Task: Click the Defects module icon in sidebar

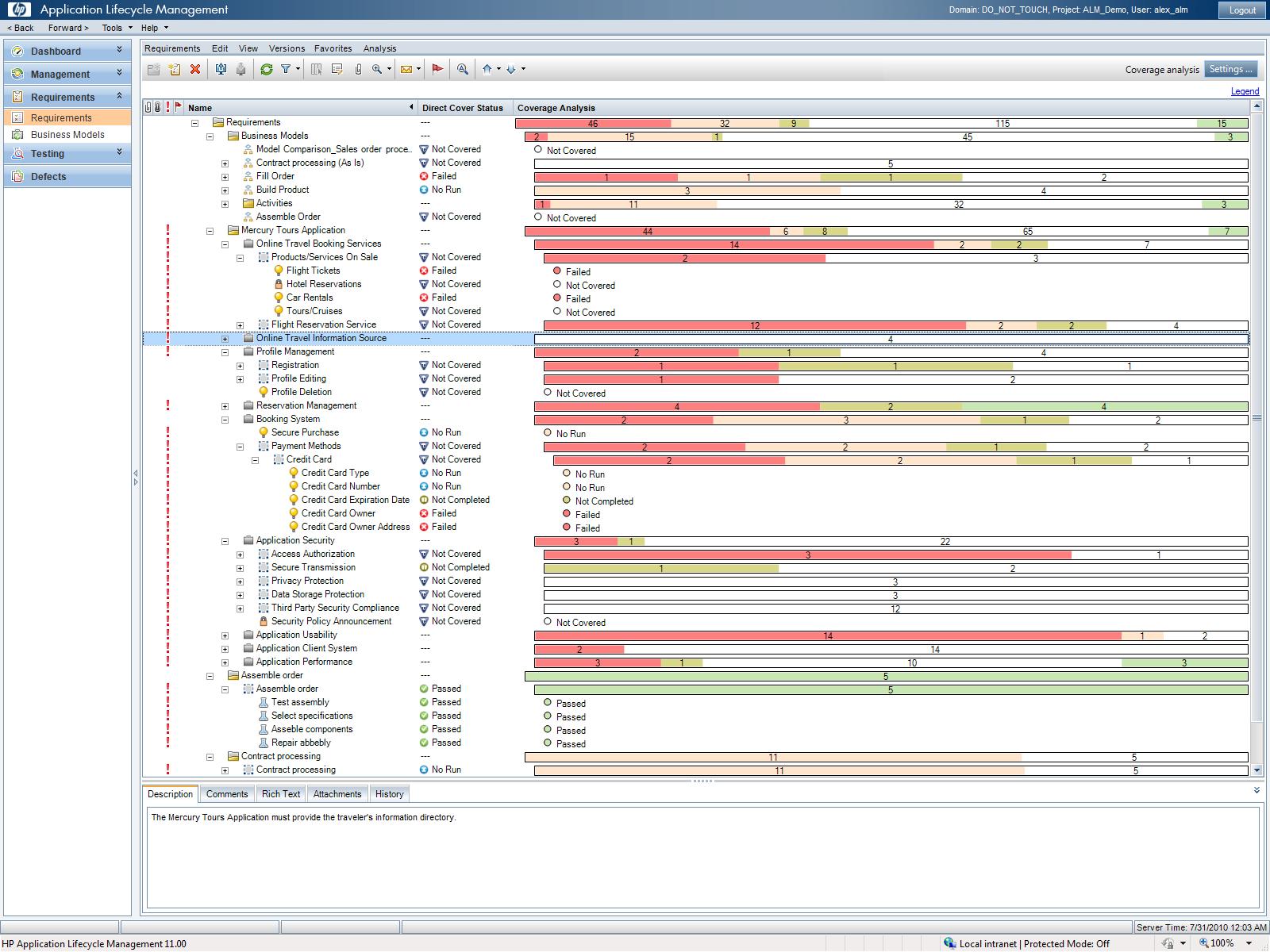Action: coord(18,176)
